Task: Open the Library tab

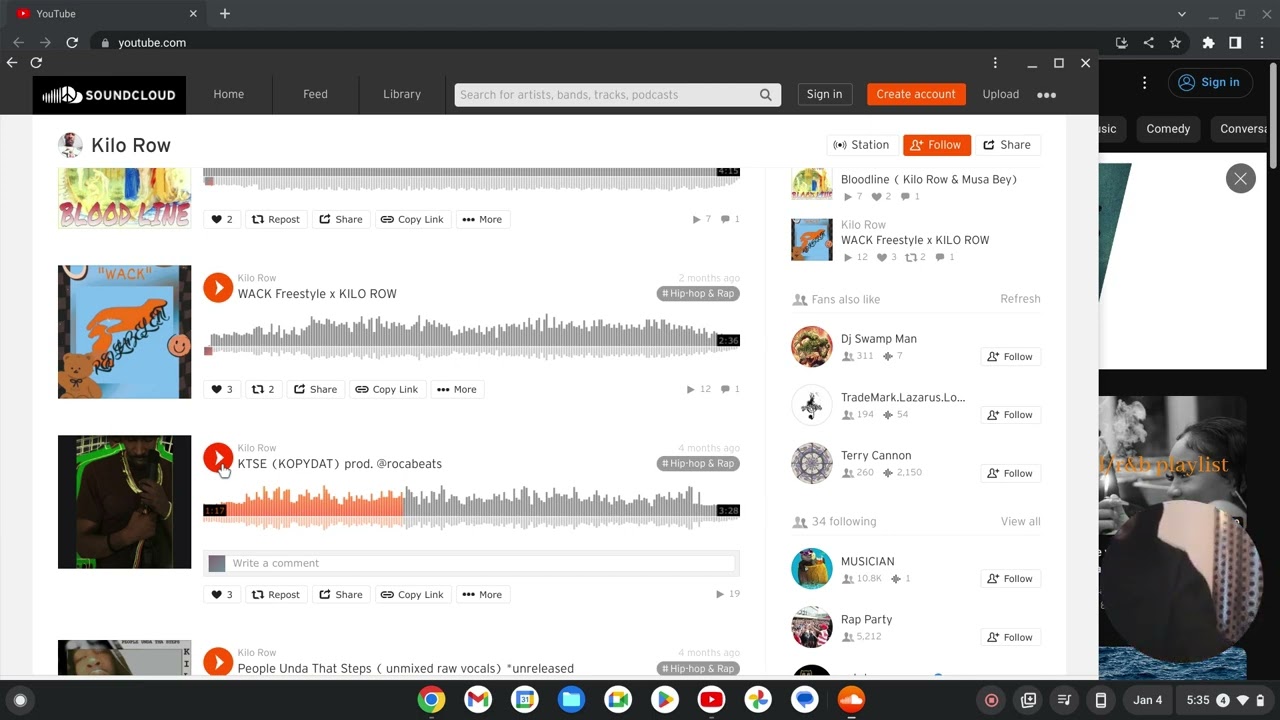Action: [402, 95]
